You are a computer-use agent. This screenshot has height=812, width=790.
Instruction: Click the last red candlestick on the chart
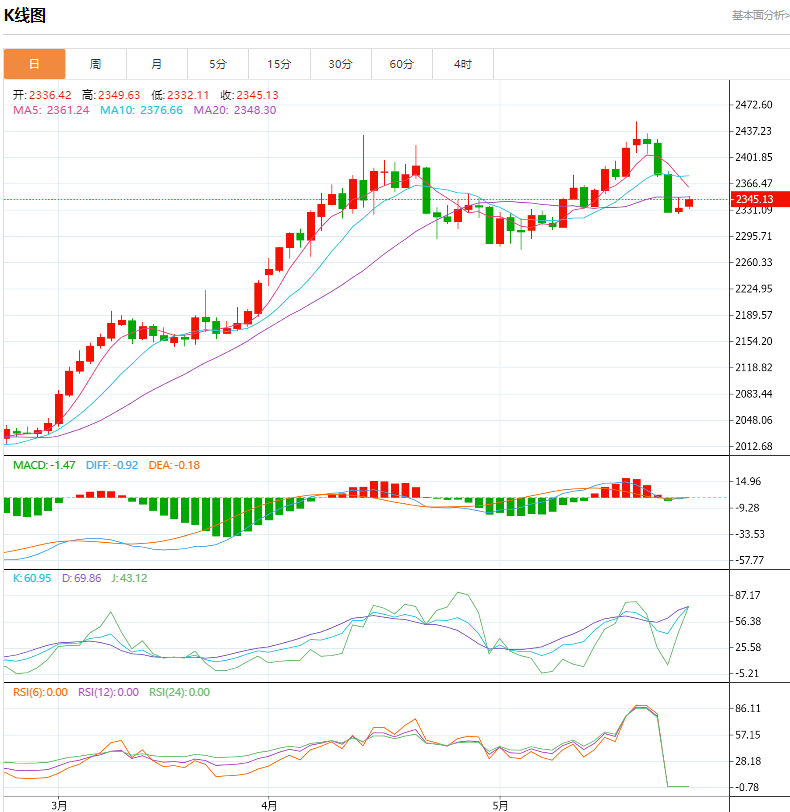689,202
